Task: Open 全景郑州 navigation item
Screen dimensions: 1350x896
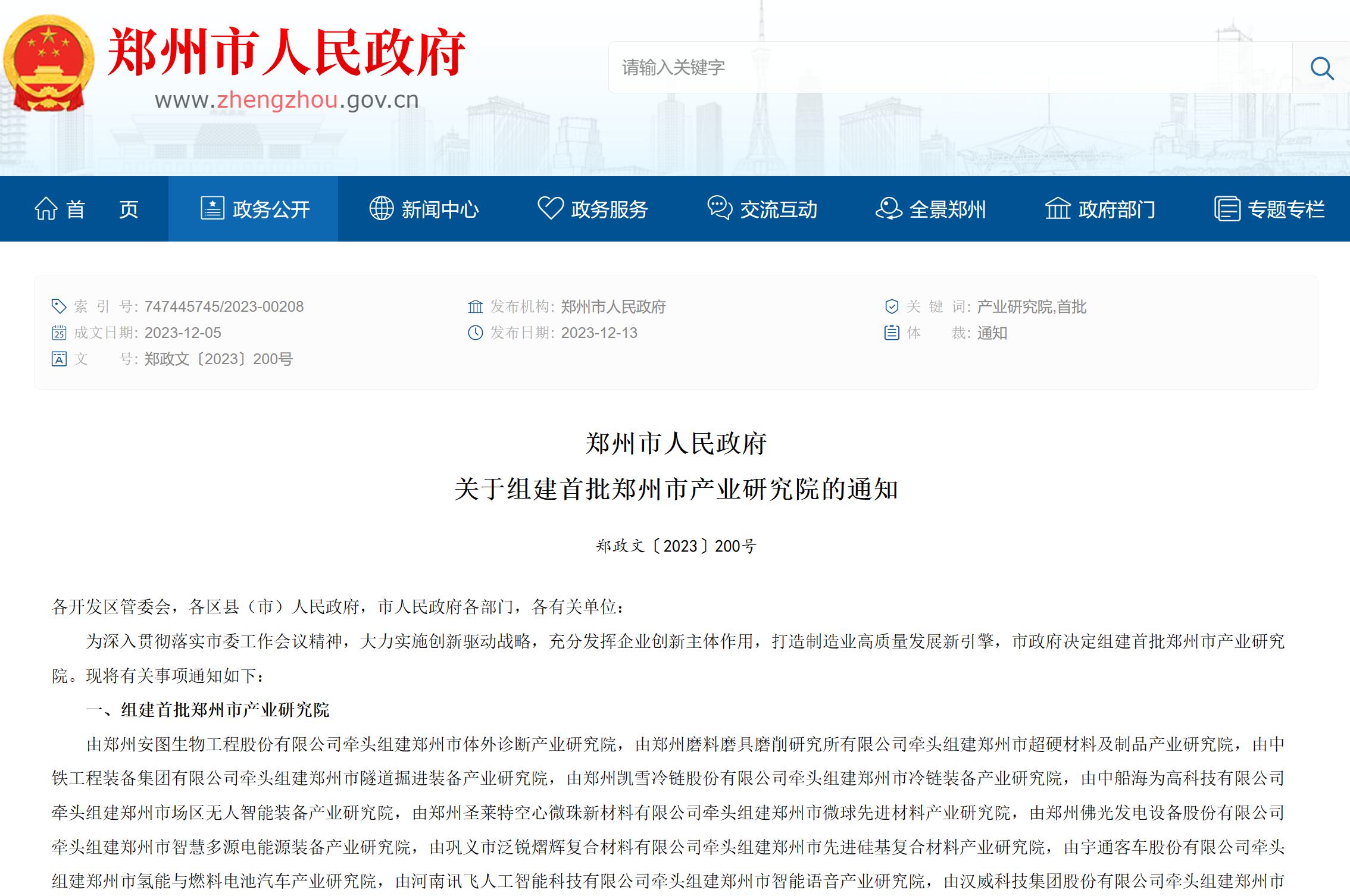Action: pyautogui.click(x=930, y=209)
